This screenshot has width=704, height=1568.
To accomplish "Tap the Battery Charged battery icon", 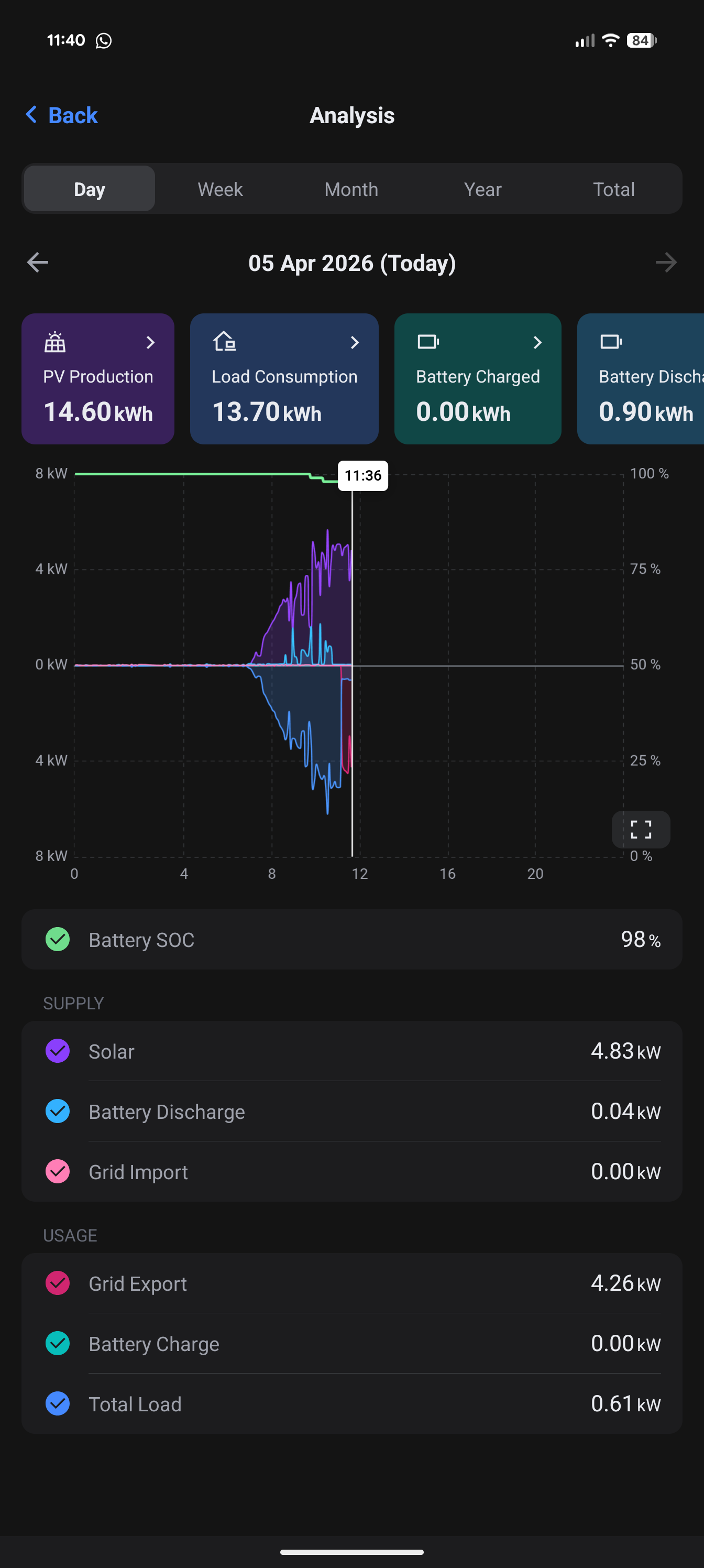I will coord(428,342).
